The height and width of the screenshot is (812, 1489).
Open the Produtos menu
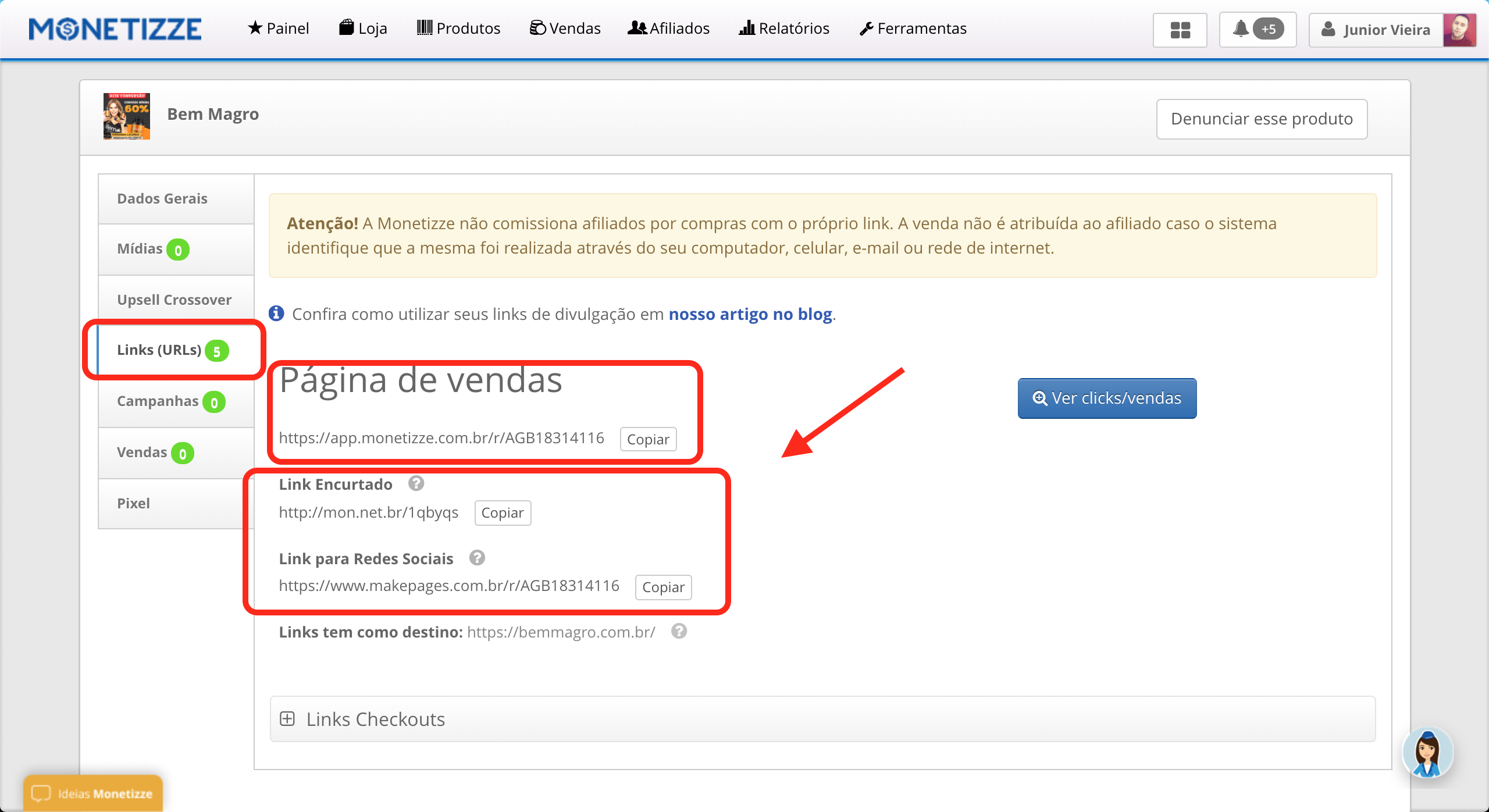coord(458,29)
